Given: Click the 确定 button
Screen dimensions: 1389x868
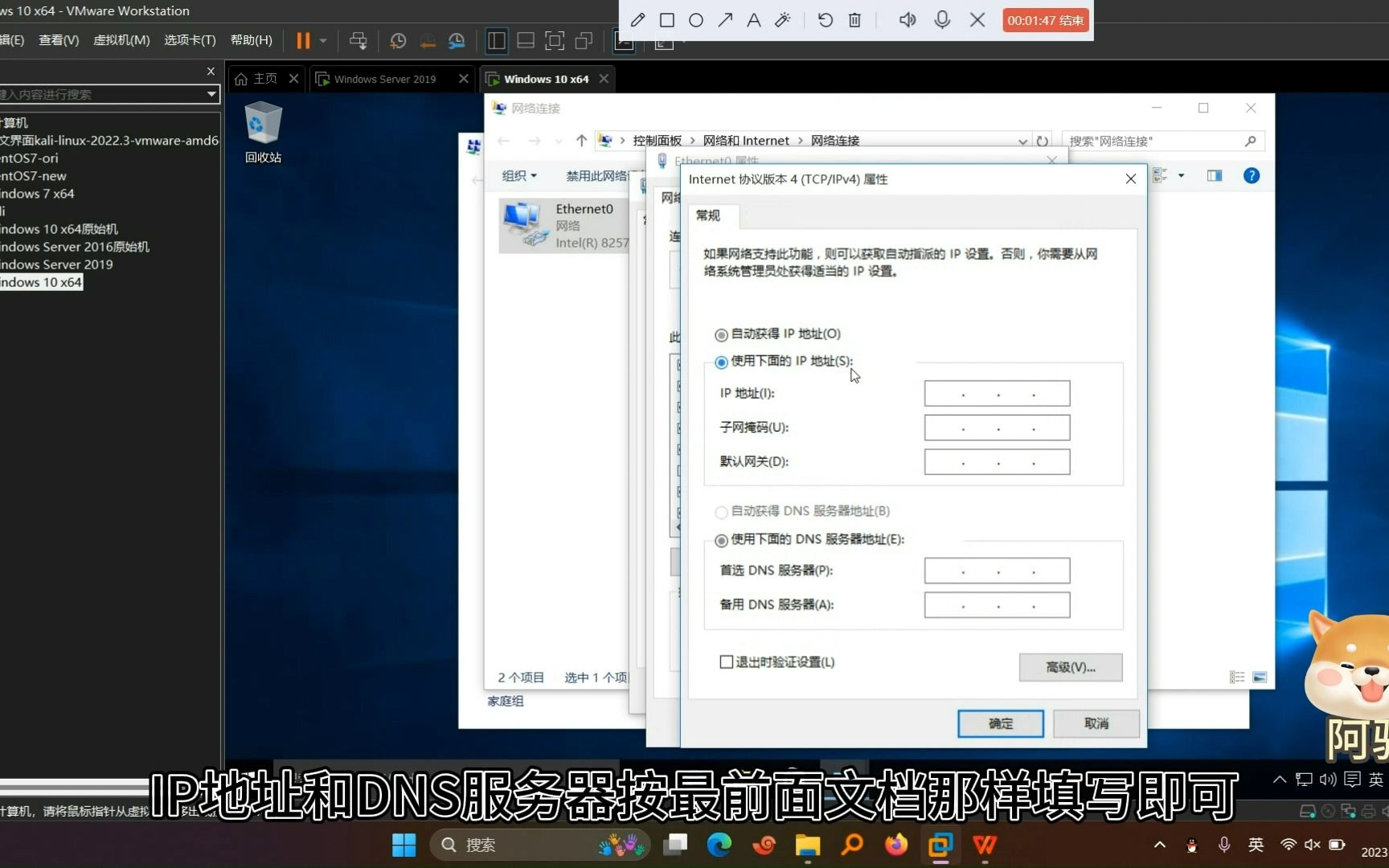Looking at the screenshot, I should [x=1001, y=723].
